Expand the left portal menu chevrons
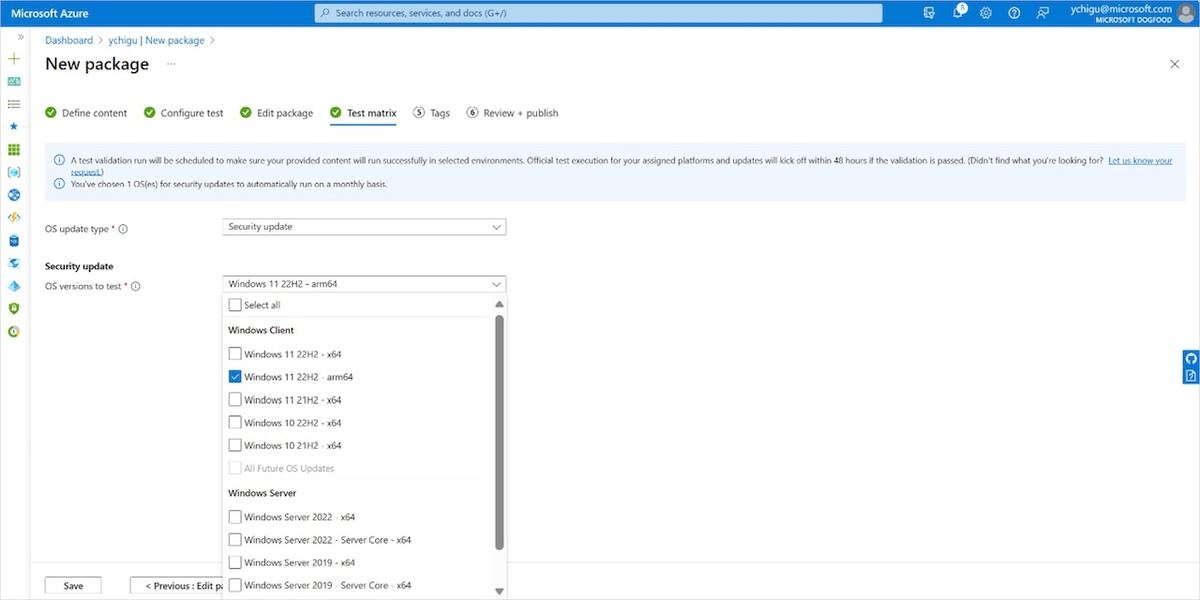Image resolution: width=1200 pixels, height=600 pixels. coord(19,36)
